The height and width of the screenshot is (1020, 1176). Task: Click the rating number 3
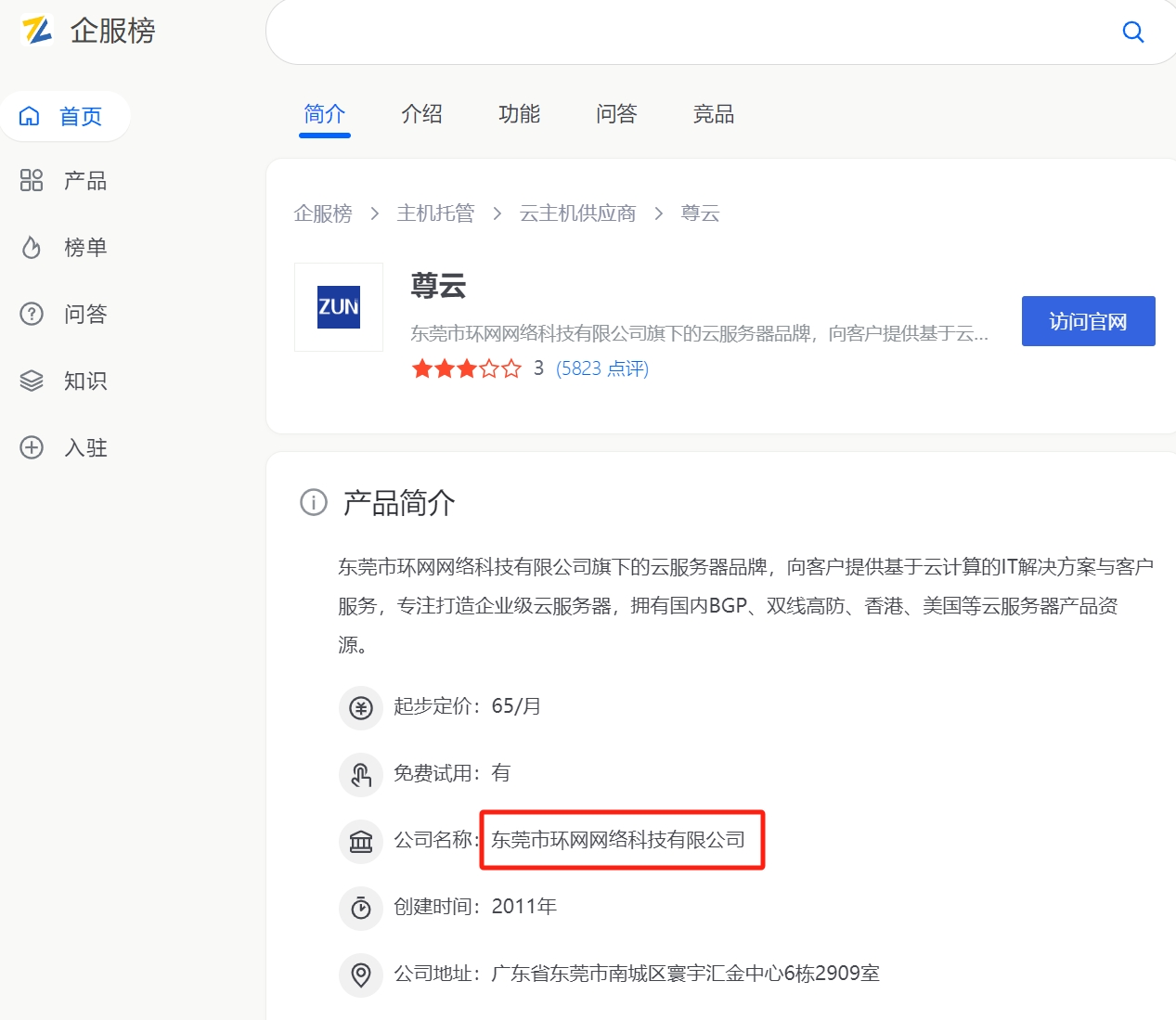point(538,368)
